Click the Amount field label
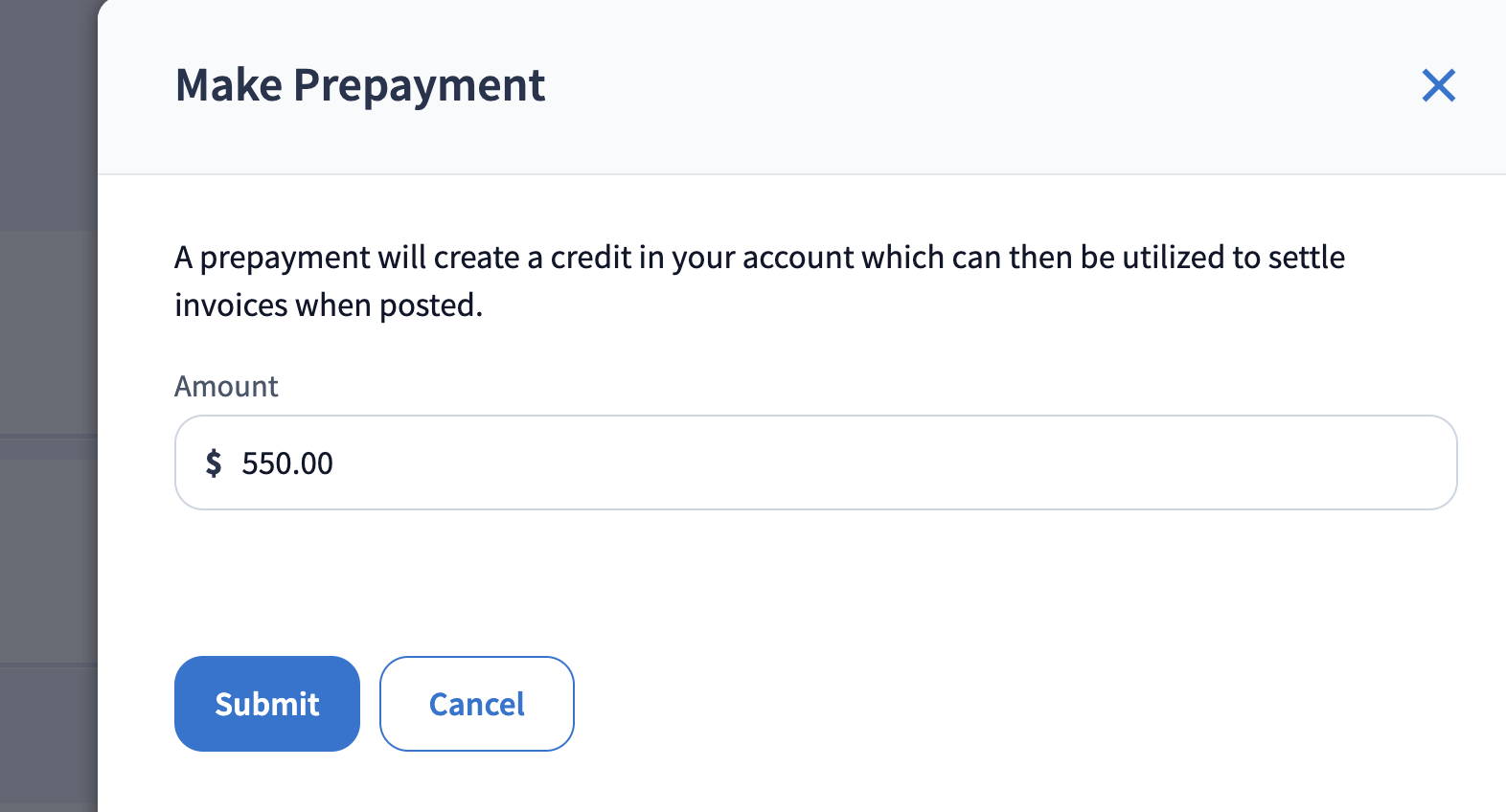Image resolution: width=1506 pixels, height=812 pixels. click(x=226, y=387)
